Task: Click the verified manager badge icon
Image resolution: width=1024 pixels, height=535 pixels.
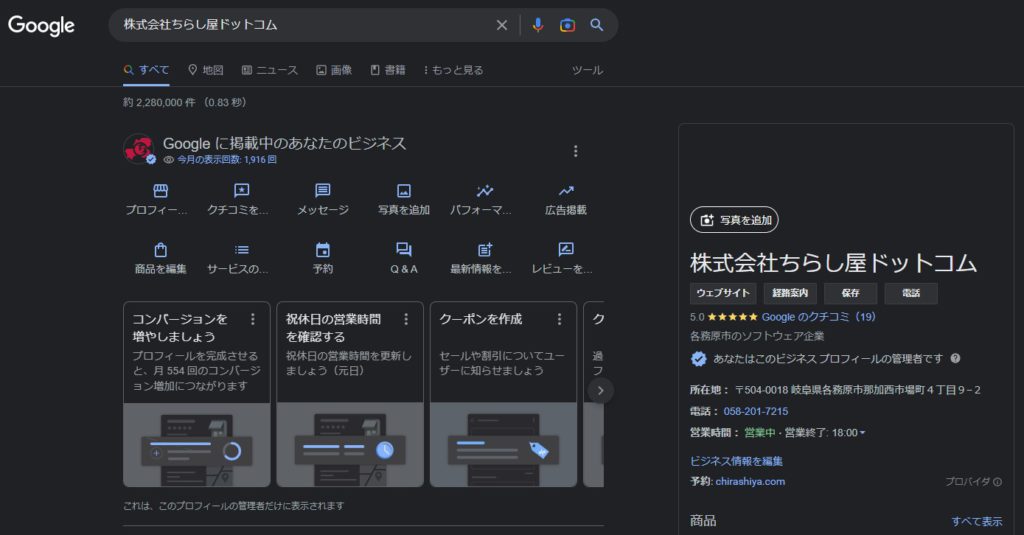Action: click(698, 359)
